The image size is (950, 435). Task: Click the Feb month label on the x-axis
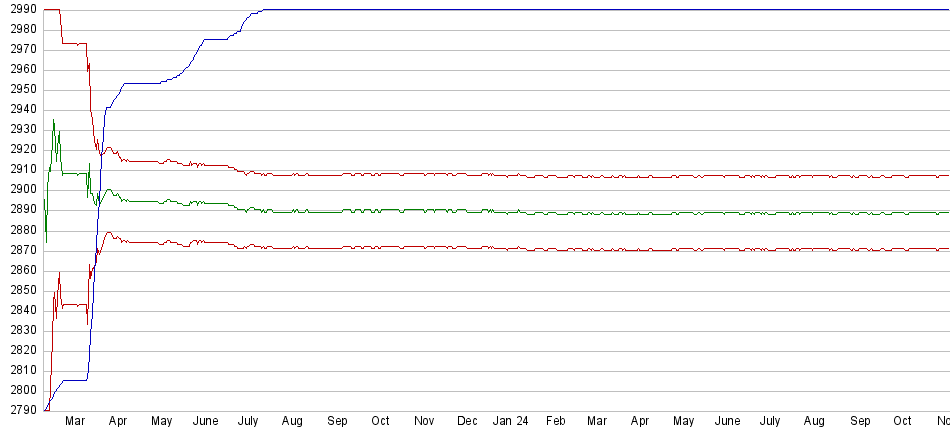point(555,421)
